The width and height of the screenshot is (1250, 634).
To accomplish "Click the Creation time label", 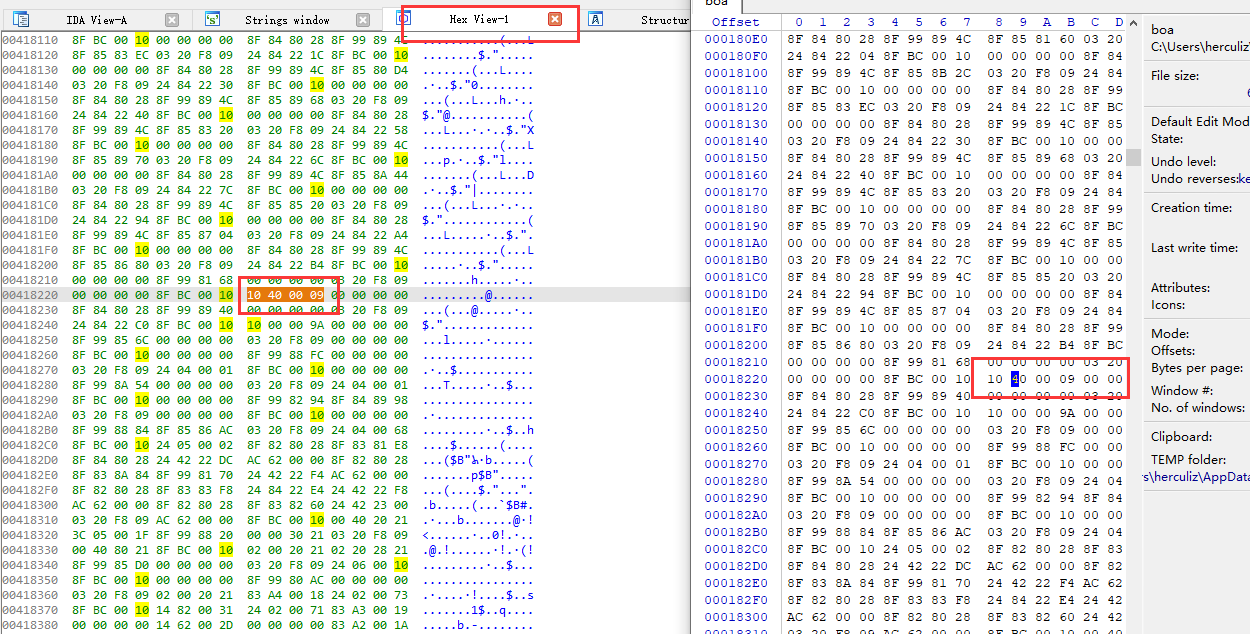I will coord(1192,208).
